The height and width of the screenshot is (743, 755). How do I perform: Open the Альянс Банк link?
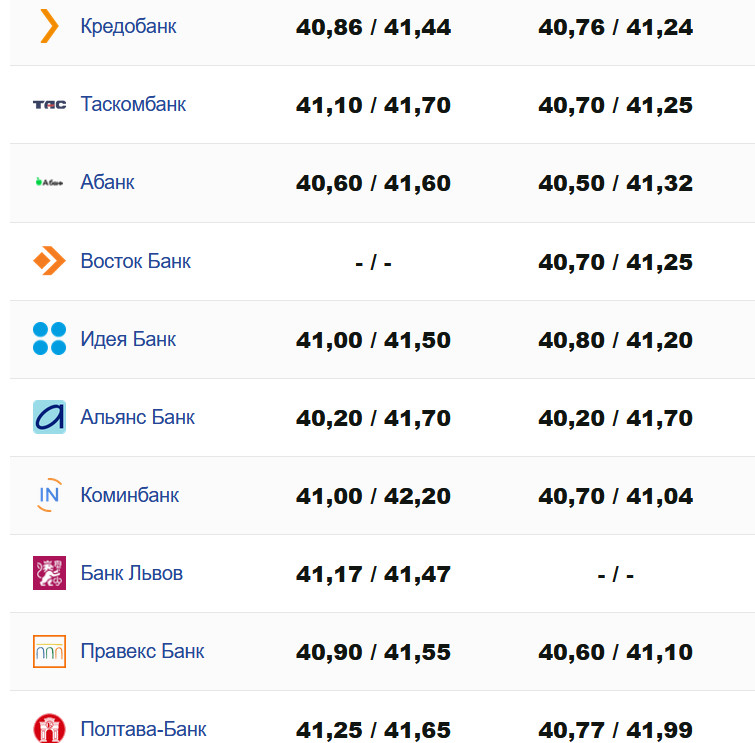pyautogui.click(x=137, y=417)
